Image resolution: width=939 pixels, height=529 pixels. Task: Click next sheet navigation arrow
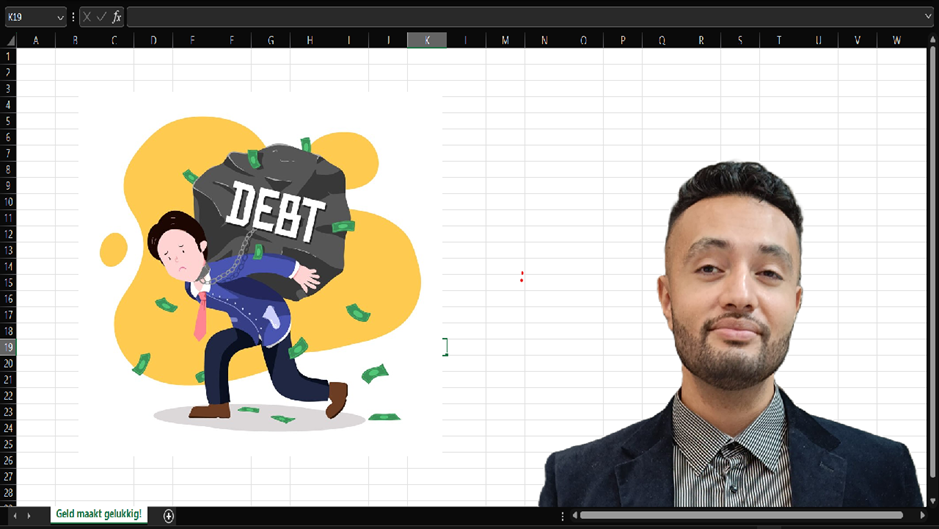pos(29,516)
